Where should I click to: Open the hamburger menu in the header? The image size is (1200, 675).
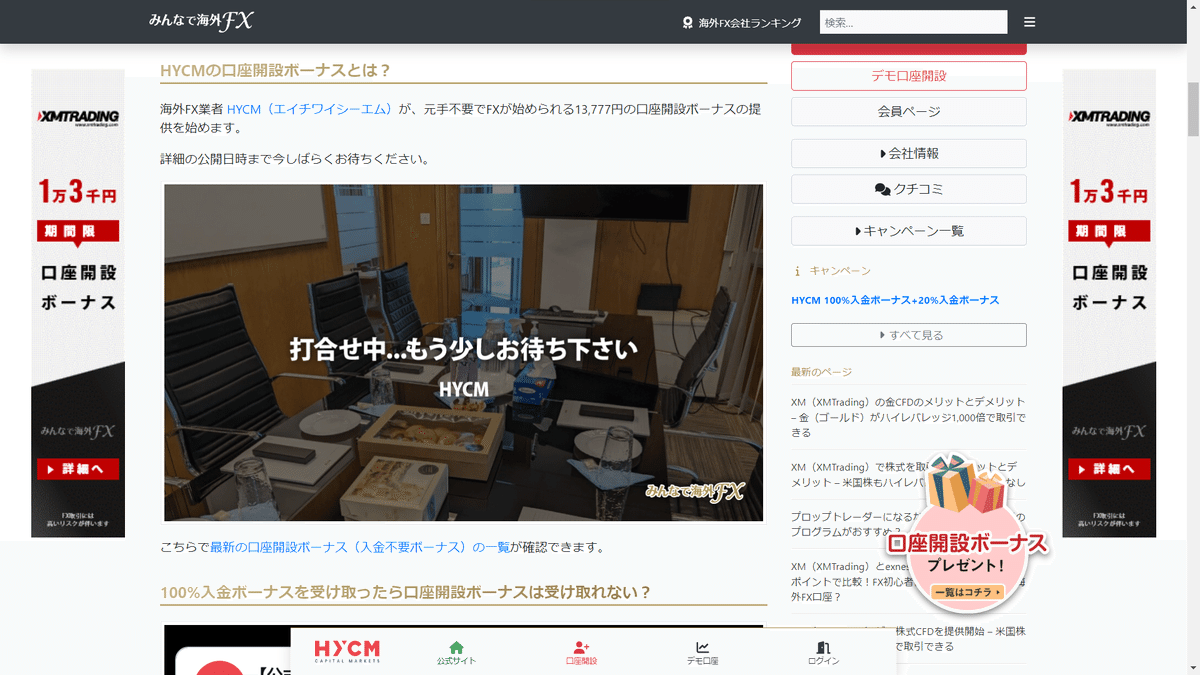pyautogui.click(x=1028, y=21)
